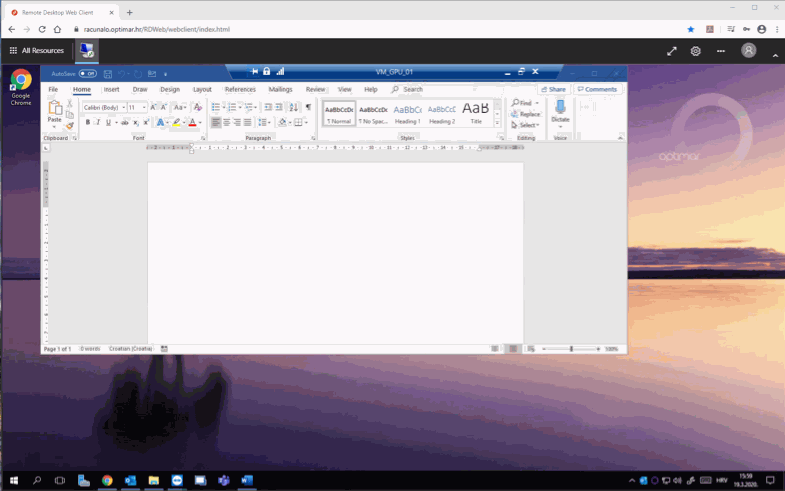This screenshot has height=491, width=785.
Task: Open the File tab
Action: pos(53,89)
